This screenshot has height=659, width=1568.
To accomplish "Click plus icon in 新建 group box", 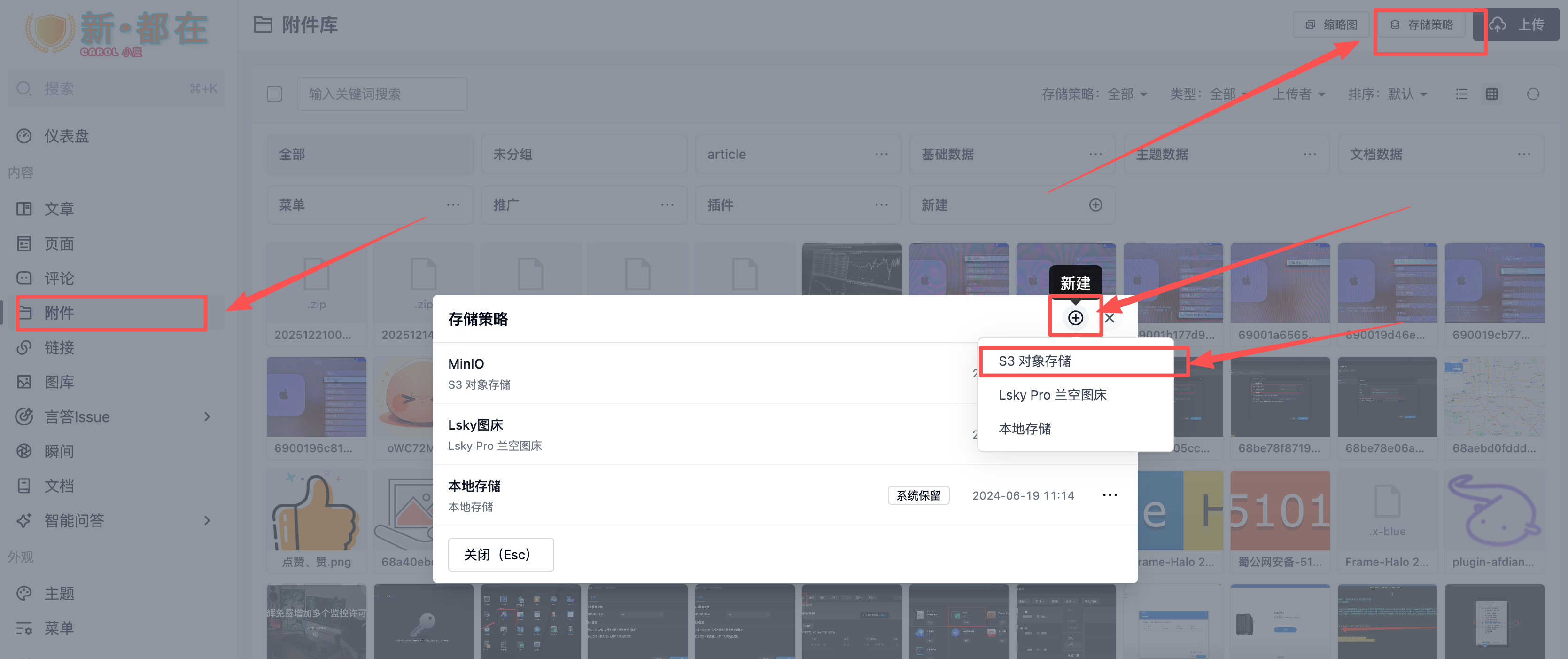I will [x=1095, y=205].
